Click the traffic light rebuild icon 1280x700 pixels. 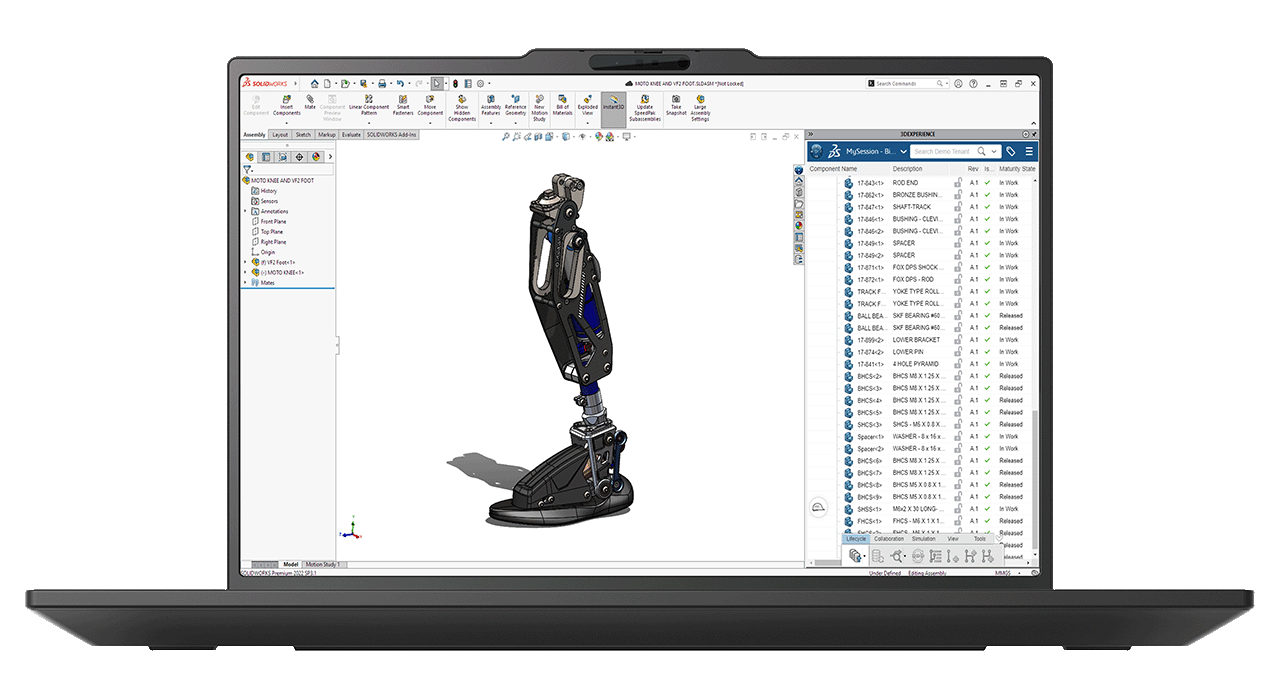tap(455, 84)
